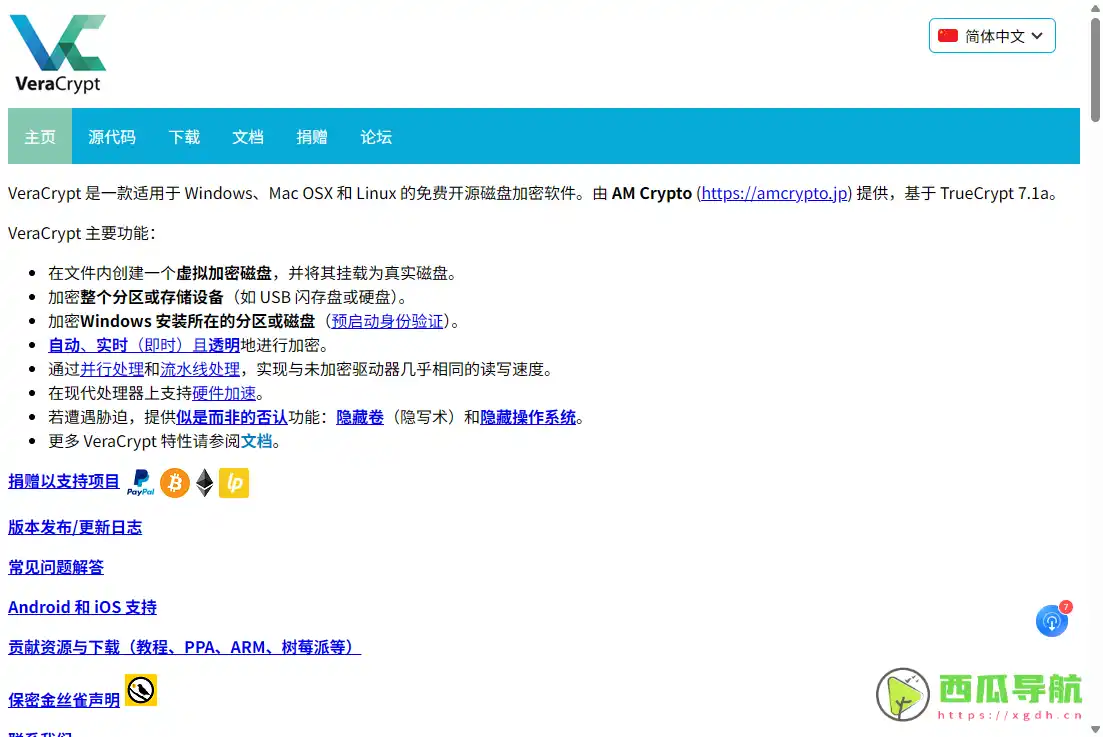
Task: Click the bold text AM Crypto
Action: tap(651, 193)
